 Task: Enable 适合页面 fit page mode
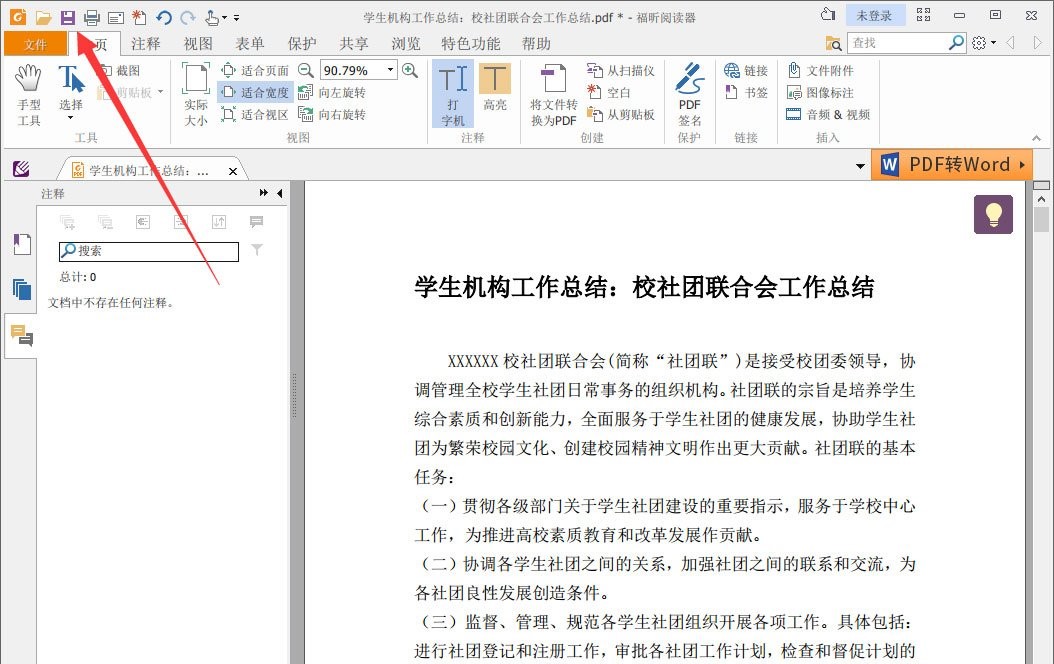[x=252, y=70]
